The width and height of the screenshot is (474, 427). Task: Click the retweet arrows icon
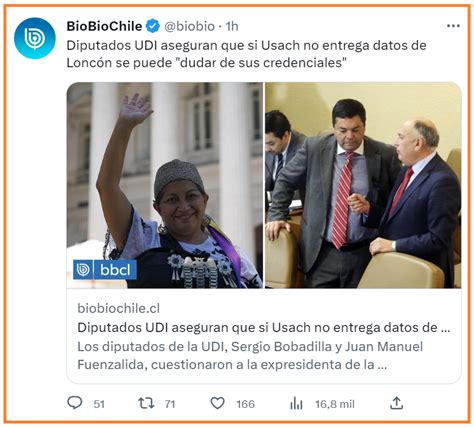[146, 403]
